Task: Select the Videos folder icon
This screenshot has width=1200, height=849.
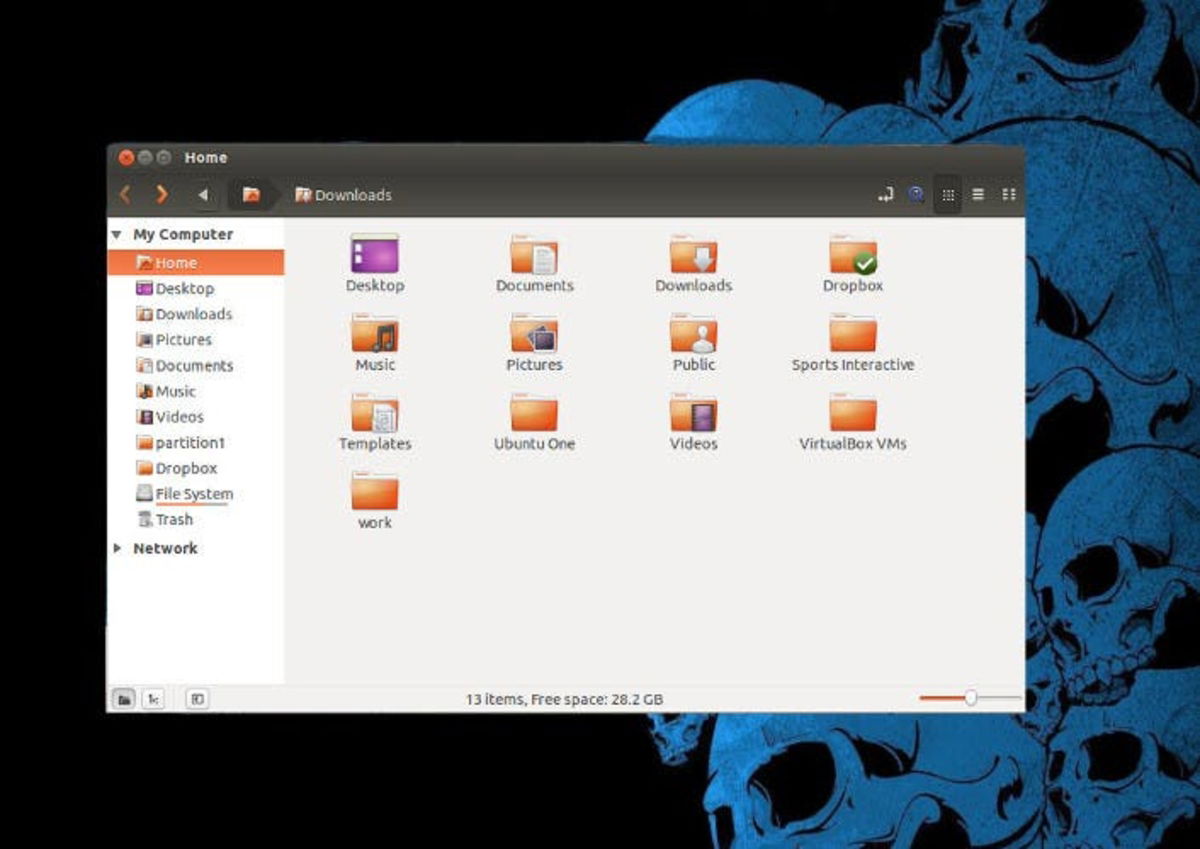Action: pyautogui.click(x=694, y=412)
